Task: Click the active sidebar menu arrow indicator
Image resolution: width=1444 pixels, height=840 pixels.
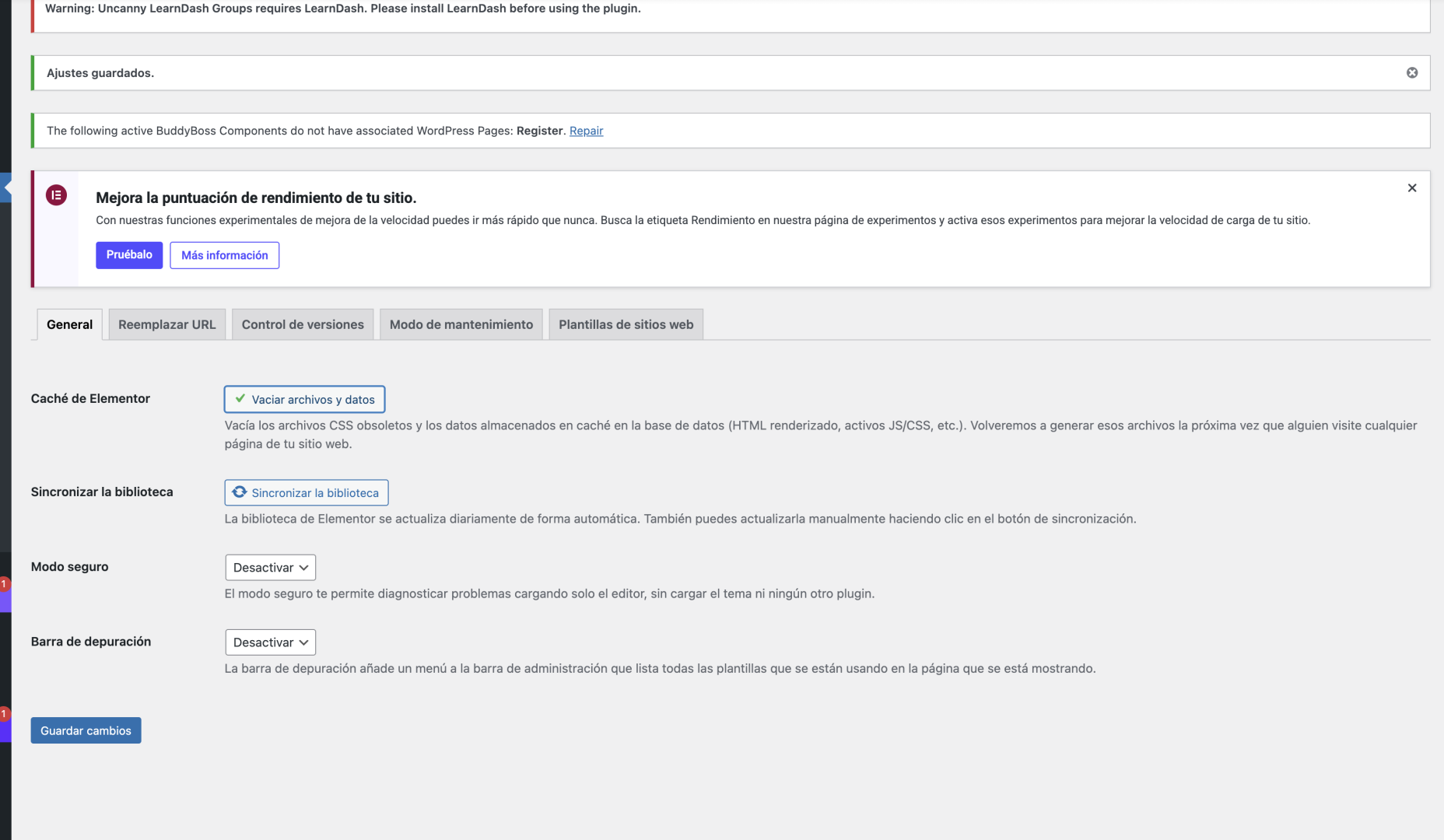Action: coord(7,187)
